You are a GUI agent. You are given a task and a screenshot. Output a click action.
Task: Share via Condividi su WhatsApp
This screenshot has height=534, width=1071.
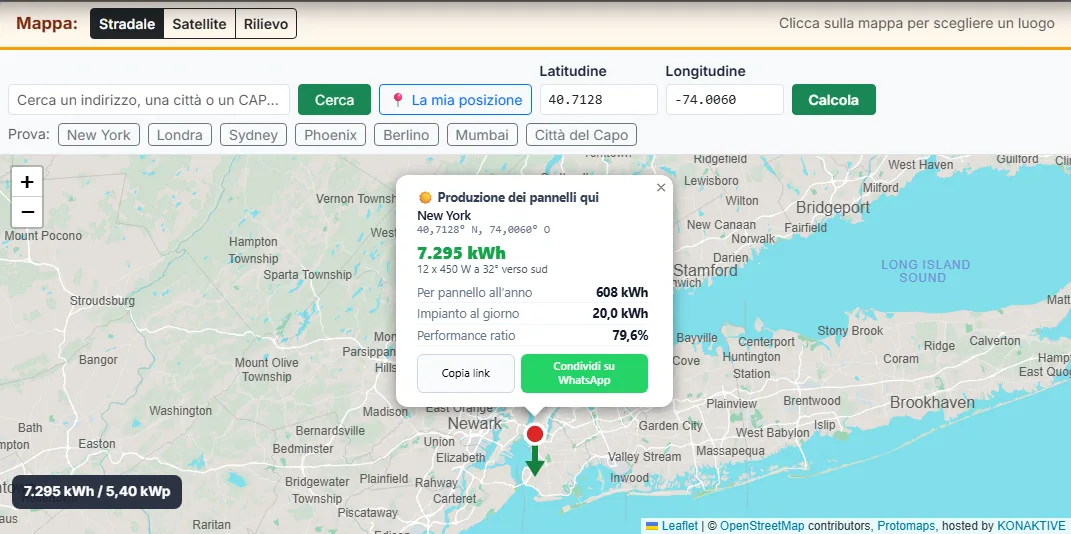point(584,374)
